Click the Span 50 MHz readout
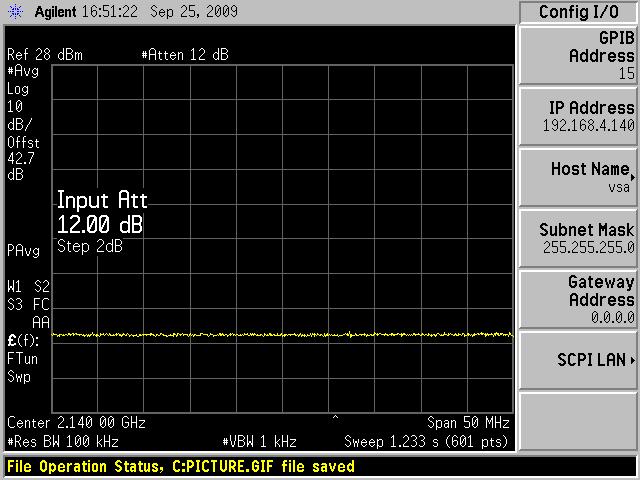Viewport: 640px width, 480px height. point(469,423)
